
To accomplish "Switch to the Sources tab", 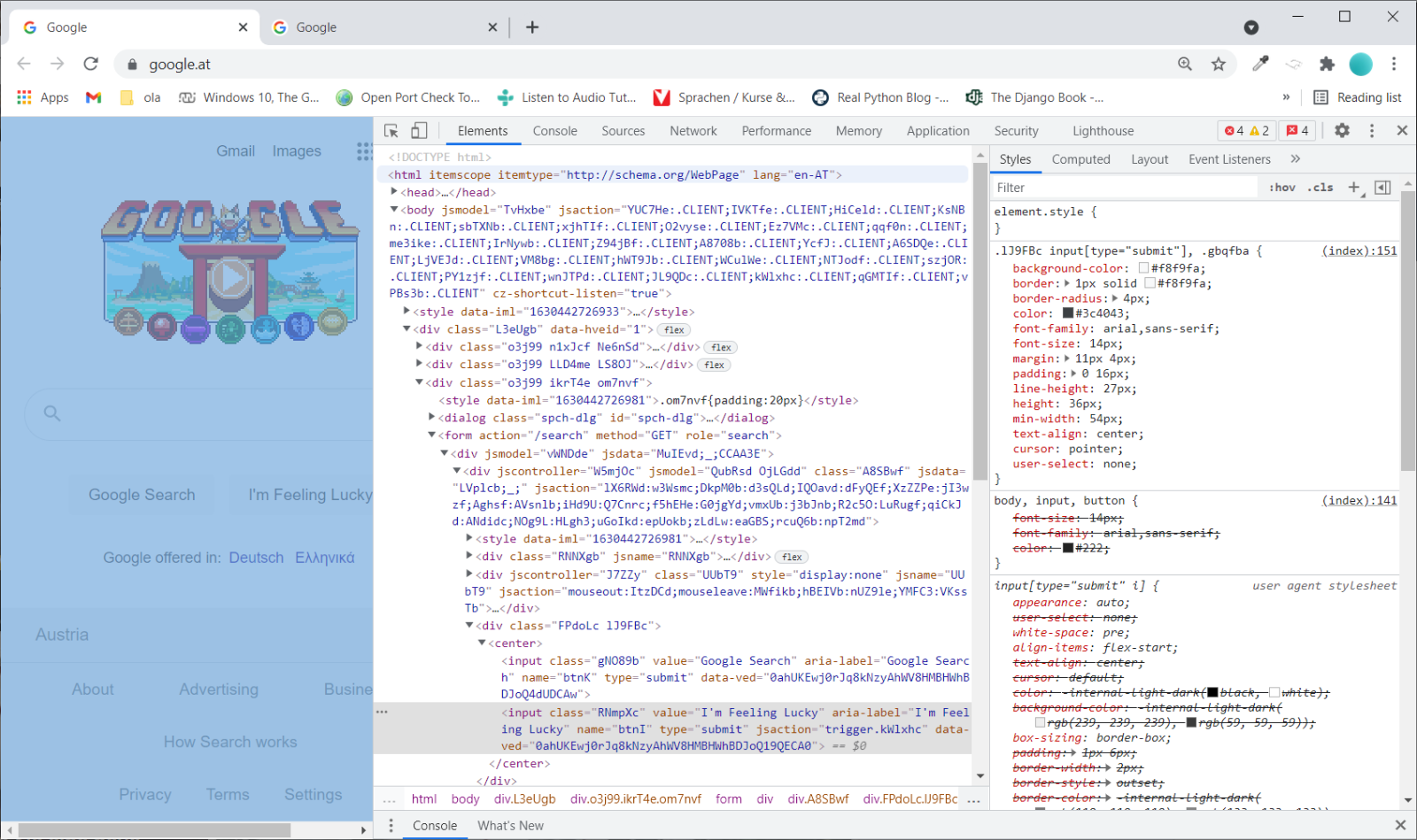I will 623,131.
